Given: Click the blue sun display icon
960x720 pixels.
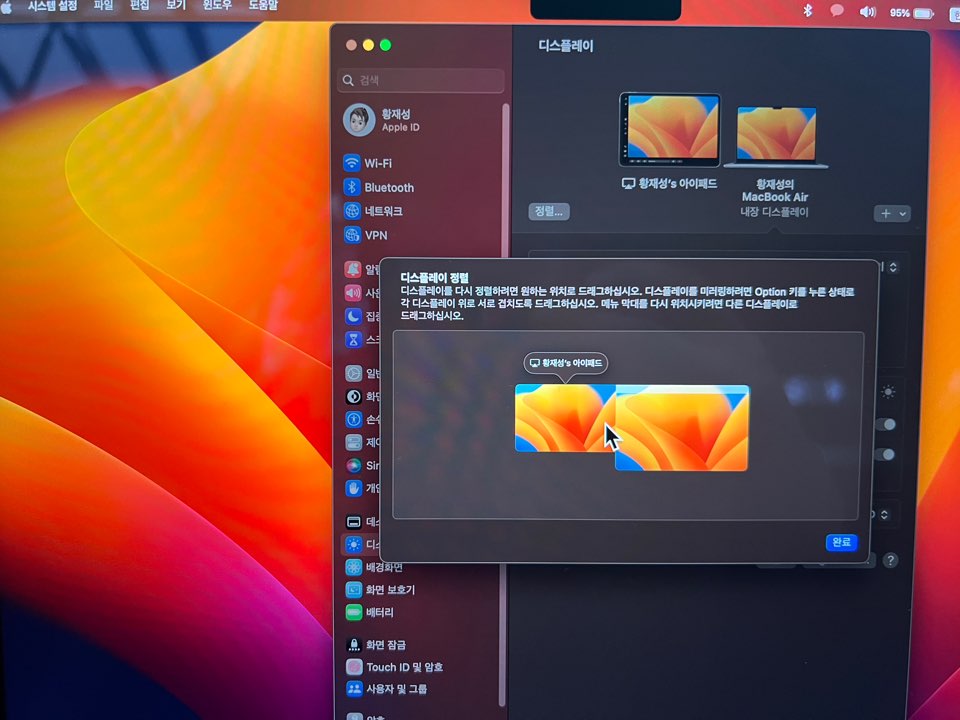Looking at the screenshot, I should 354,544.
